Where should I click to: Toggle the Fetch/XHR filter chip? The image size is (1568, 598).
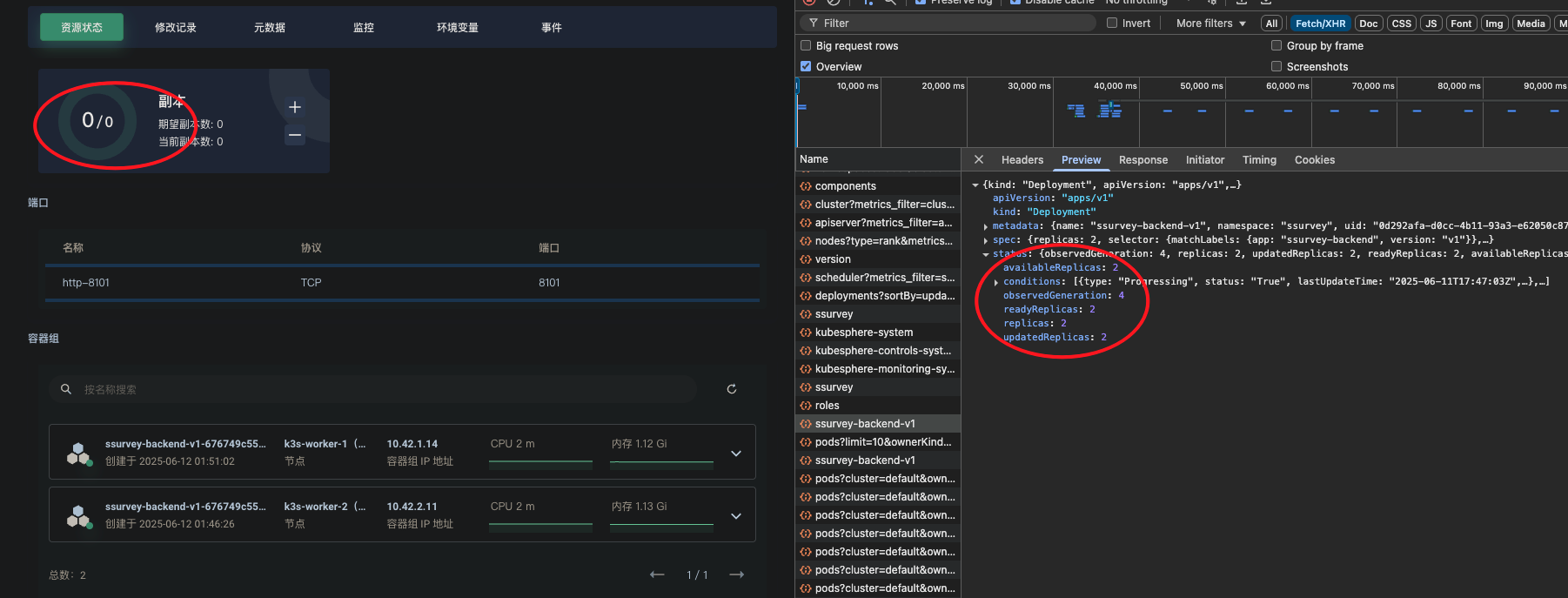[1320, 24]
